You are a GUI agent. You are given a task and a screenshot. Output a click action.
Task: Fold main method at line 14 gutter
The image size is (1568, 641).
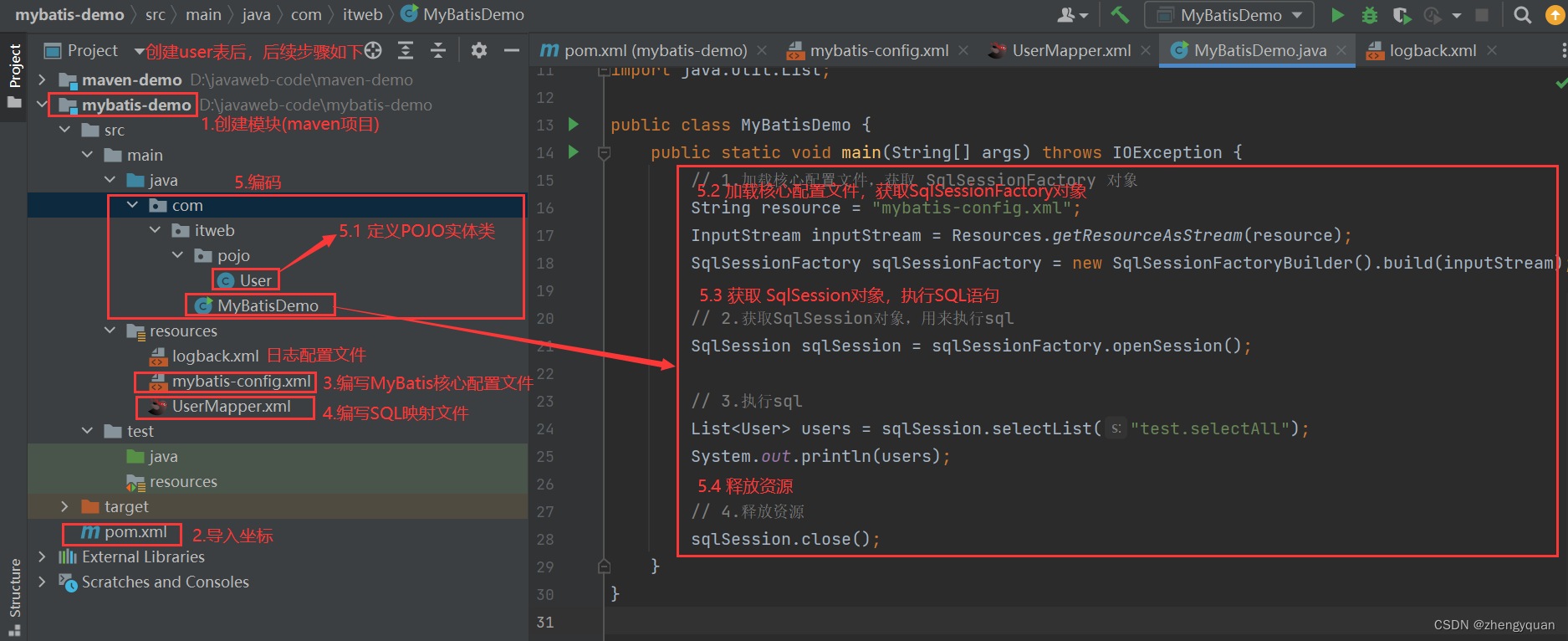point(604,153)
